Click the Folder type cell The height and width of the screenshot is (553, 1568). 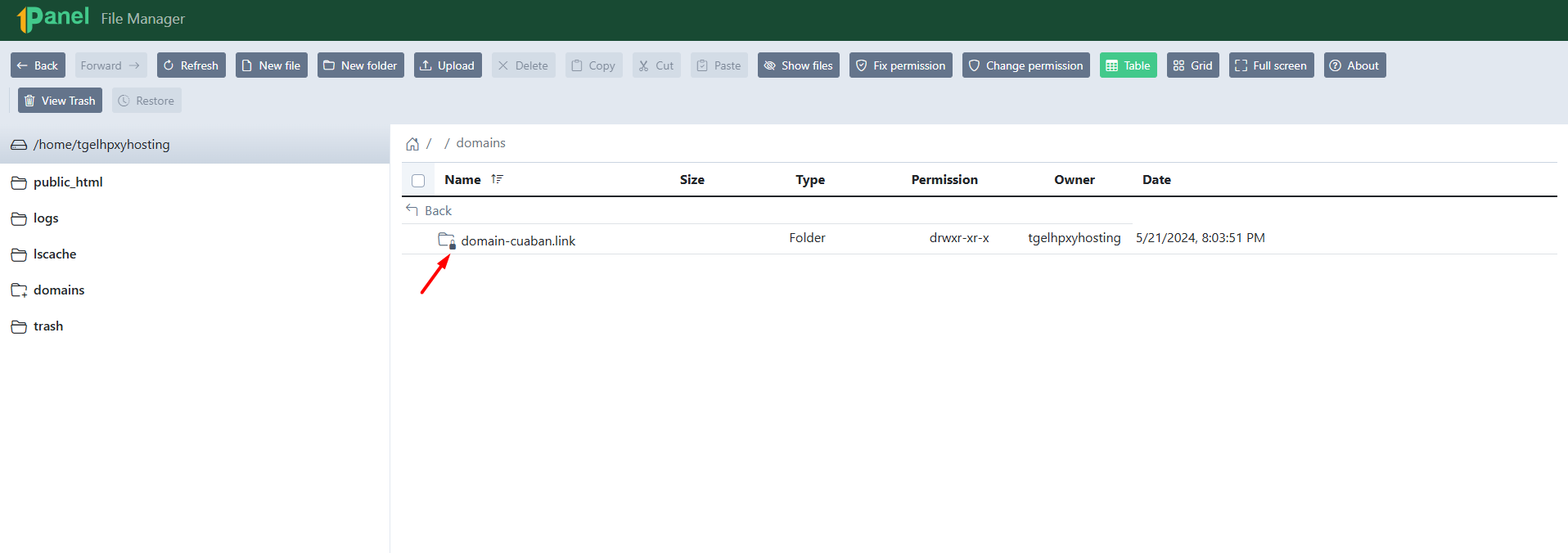coord(808,238)
